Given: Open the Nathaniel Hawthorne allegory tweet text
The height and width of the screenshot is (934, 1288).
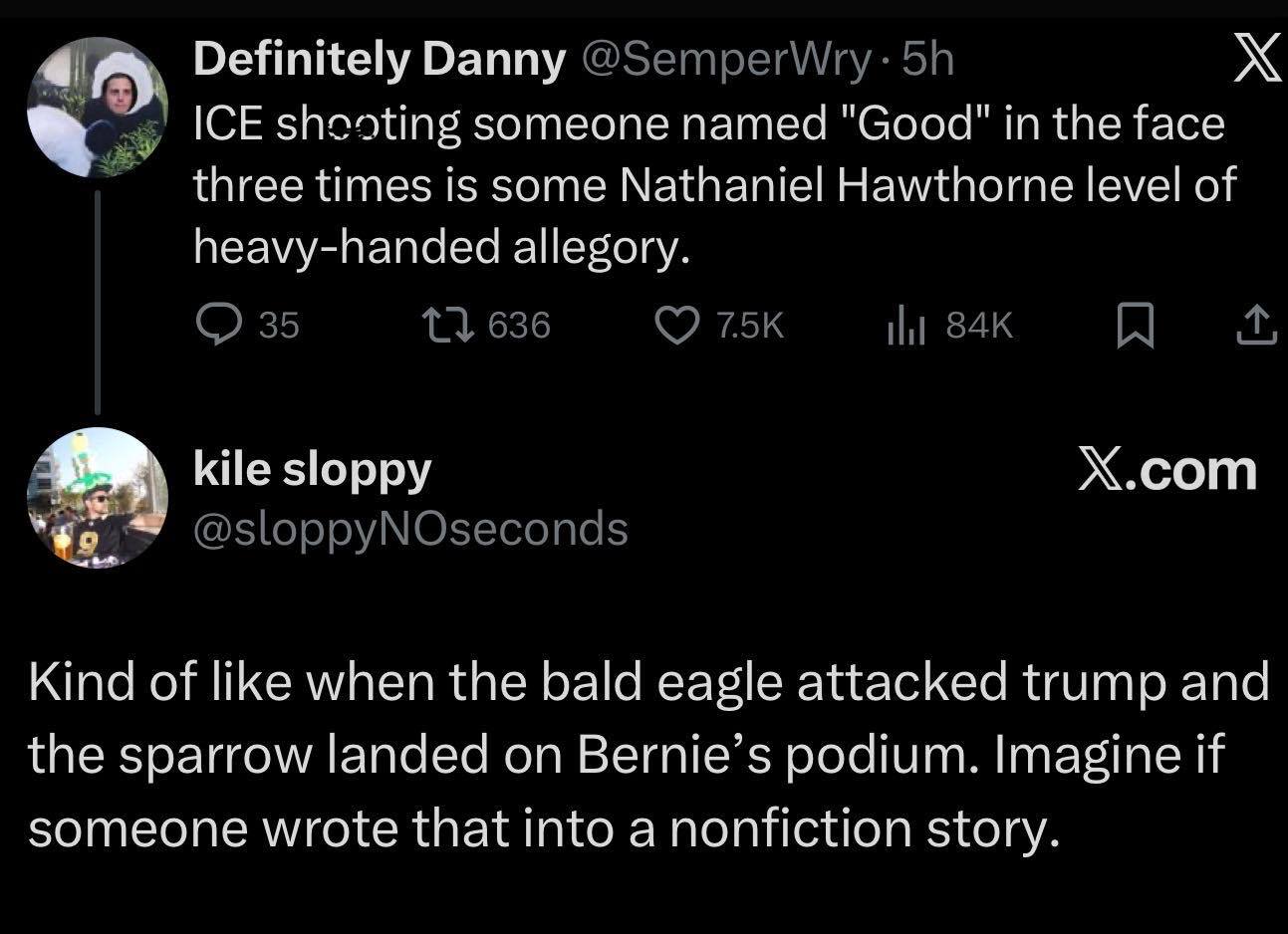Looking at the screenshot, I should point(711,185).
